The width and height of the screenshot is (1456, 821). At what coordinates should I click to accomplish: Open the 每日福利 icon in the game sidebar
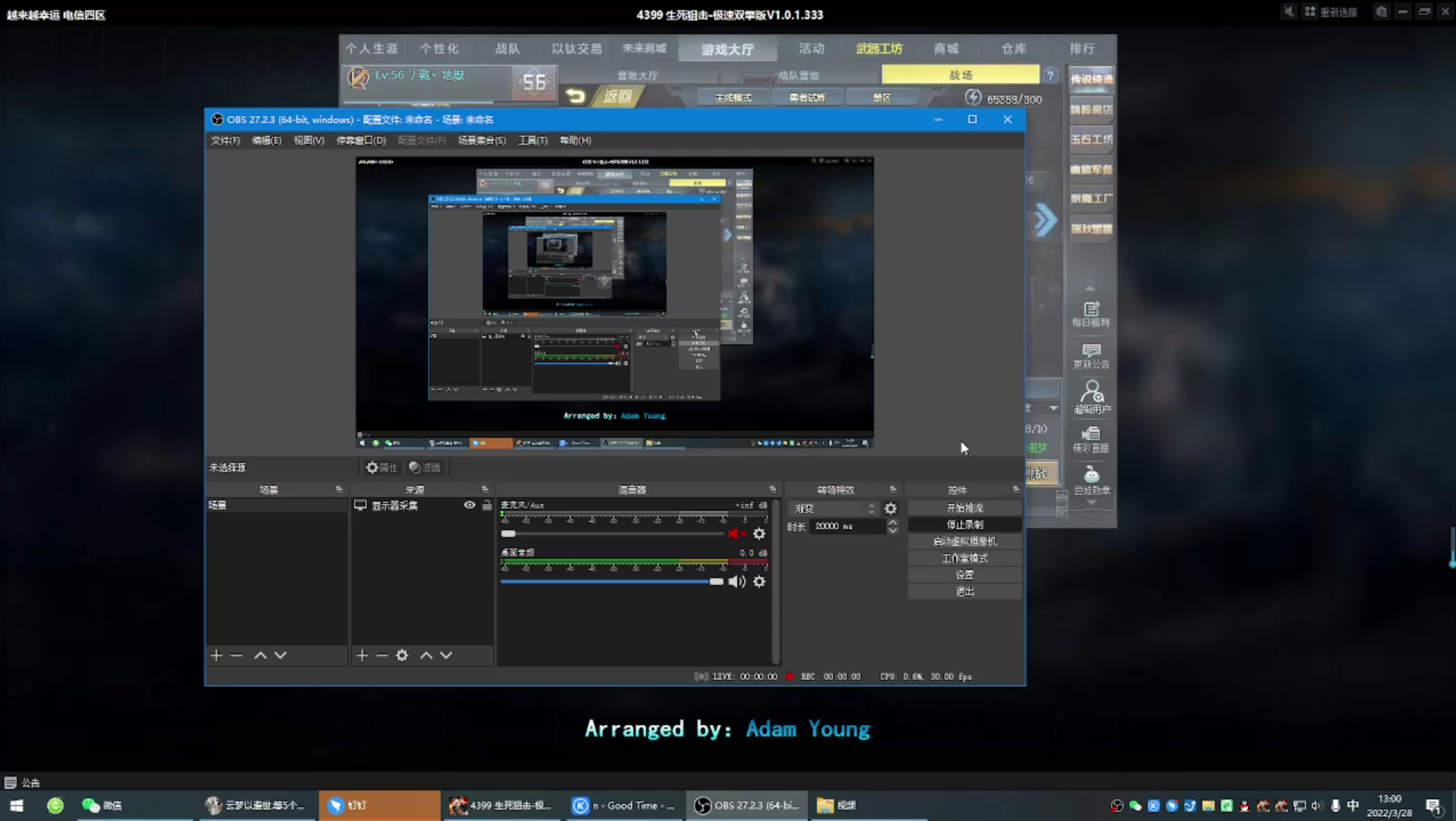pyautogui.click(x=1091, y=314)
